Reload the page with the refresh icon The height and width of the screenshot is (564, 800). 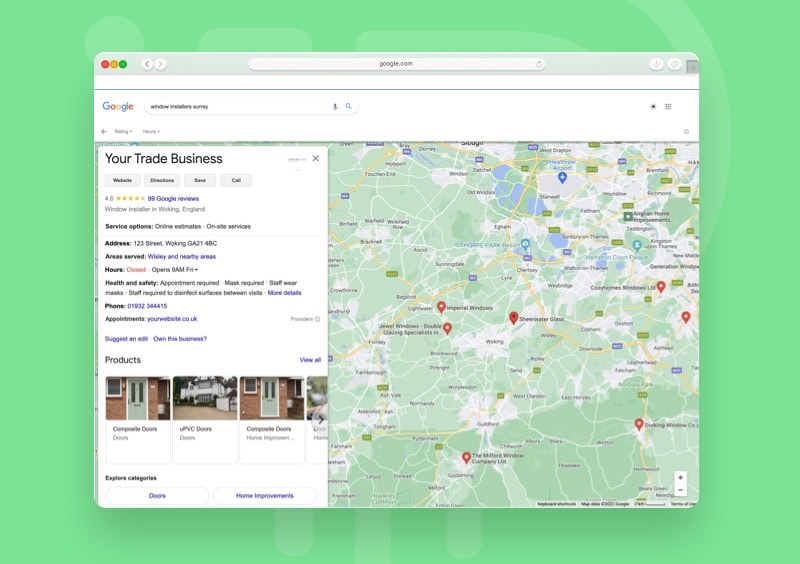pyautogui.click(x=539, y=64)
